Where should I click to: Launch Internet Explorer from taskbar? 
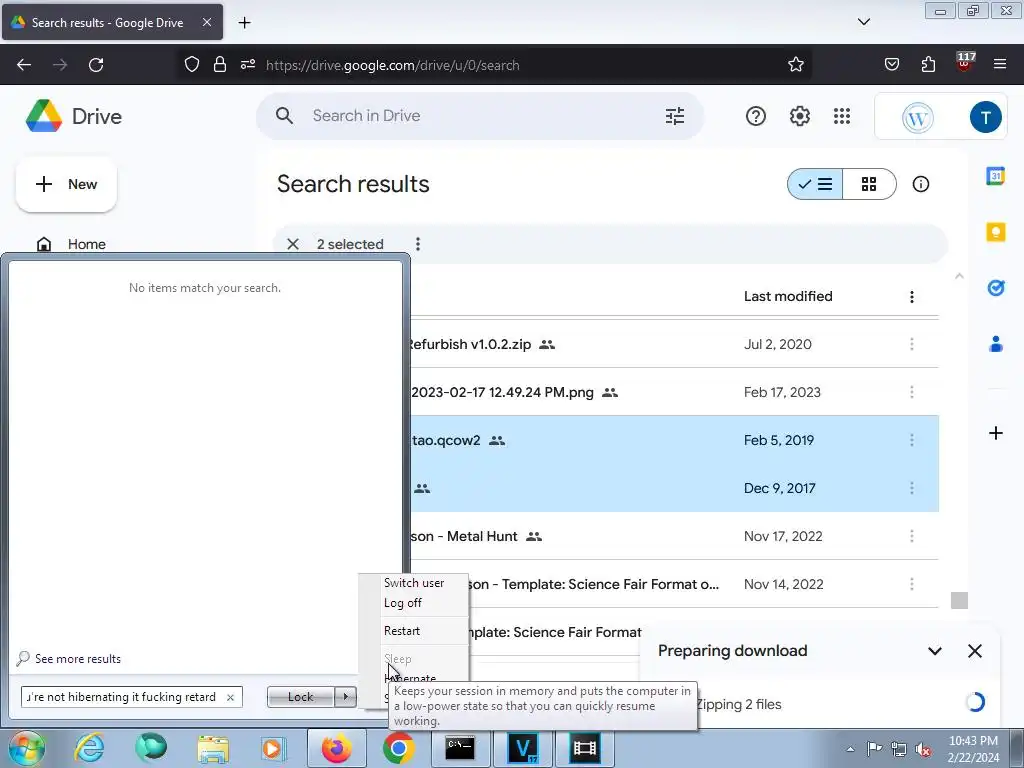click(x=89, y=748)
